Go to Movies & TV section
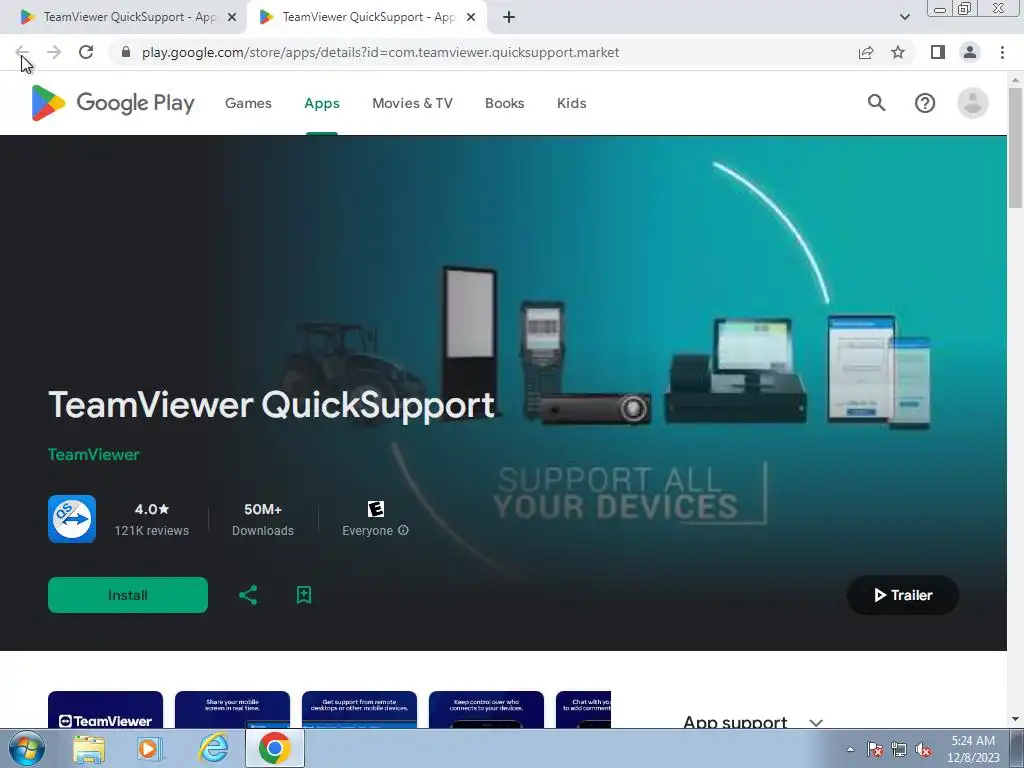This screenshot has height=768, width=1024. click(x=412, y=103)
